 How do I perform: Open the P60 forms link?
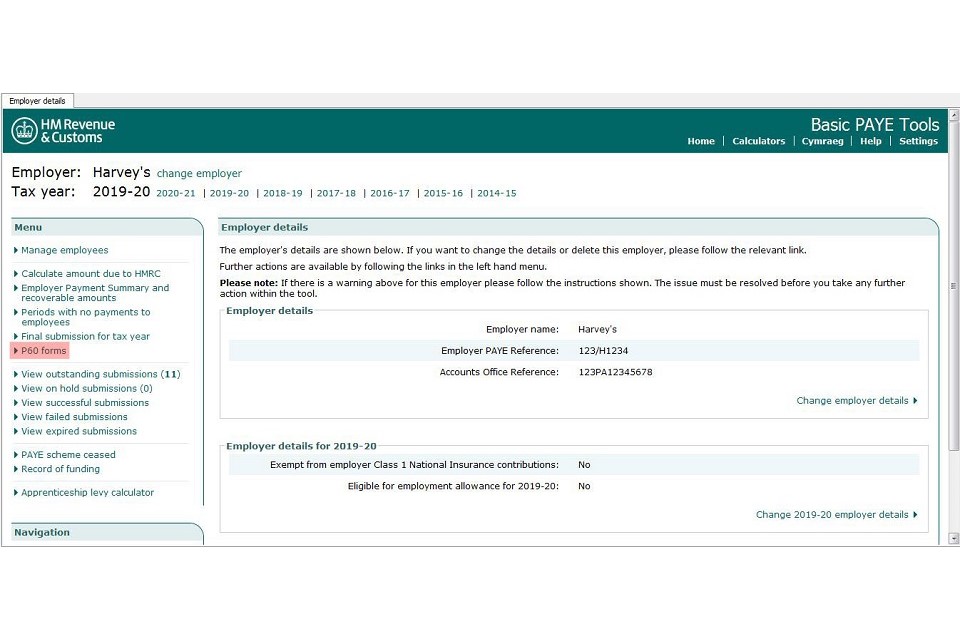tap(43, 350)
